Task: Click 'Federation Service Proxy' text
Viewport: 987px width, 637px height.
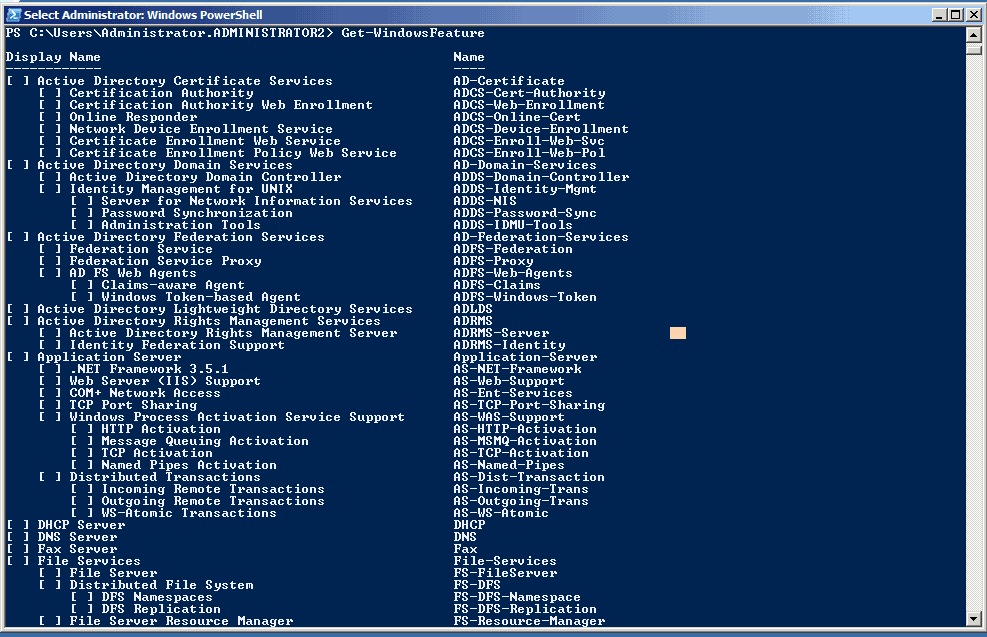Action: [x=165, y=261]
